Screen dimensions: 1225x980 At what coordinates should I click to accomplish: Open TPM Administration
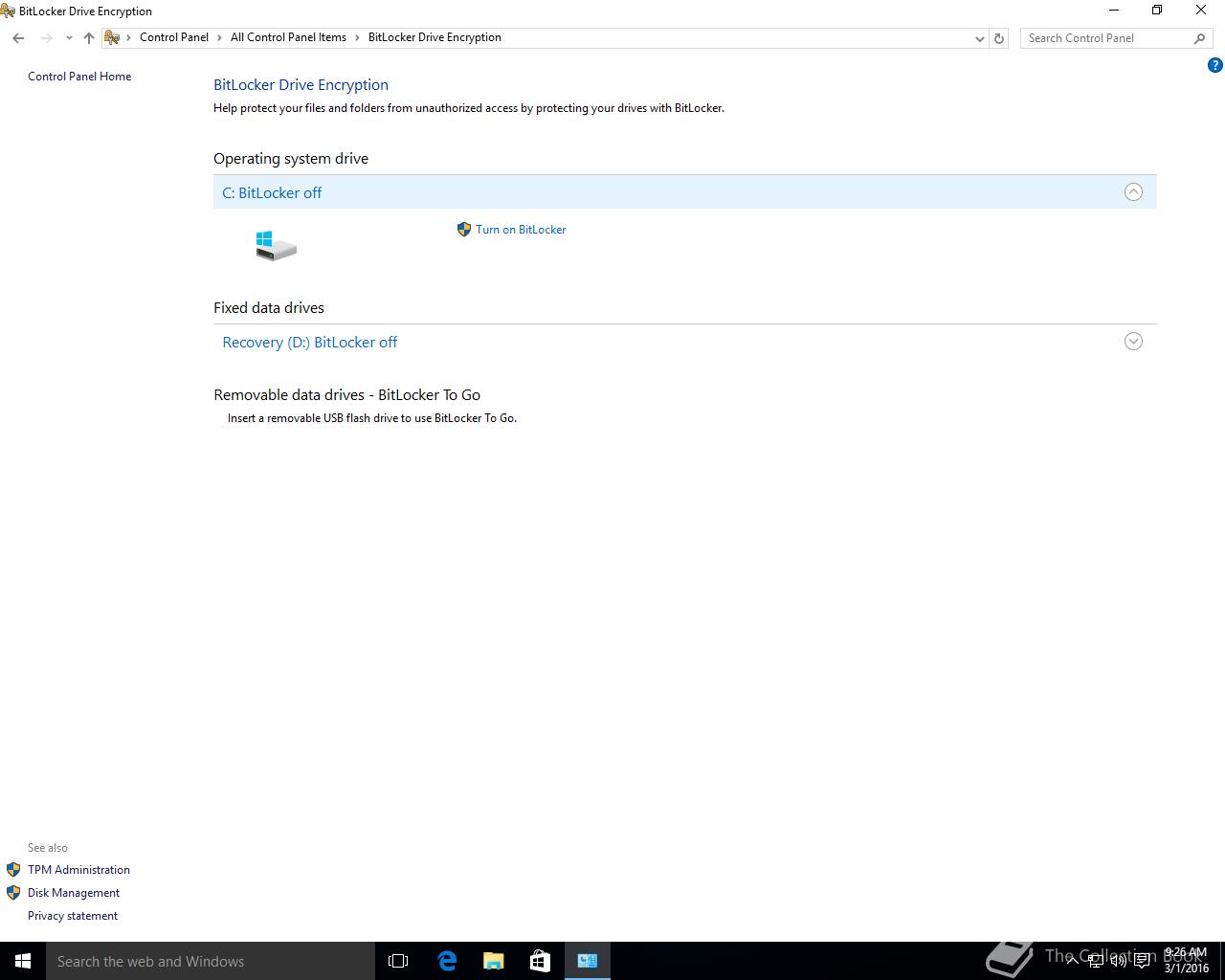click(x=78, y=870)
